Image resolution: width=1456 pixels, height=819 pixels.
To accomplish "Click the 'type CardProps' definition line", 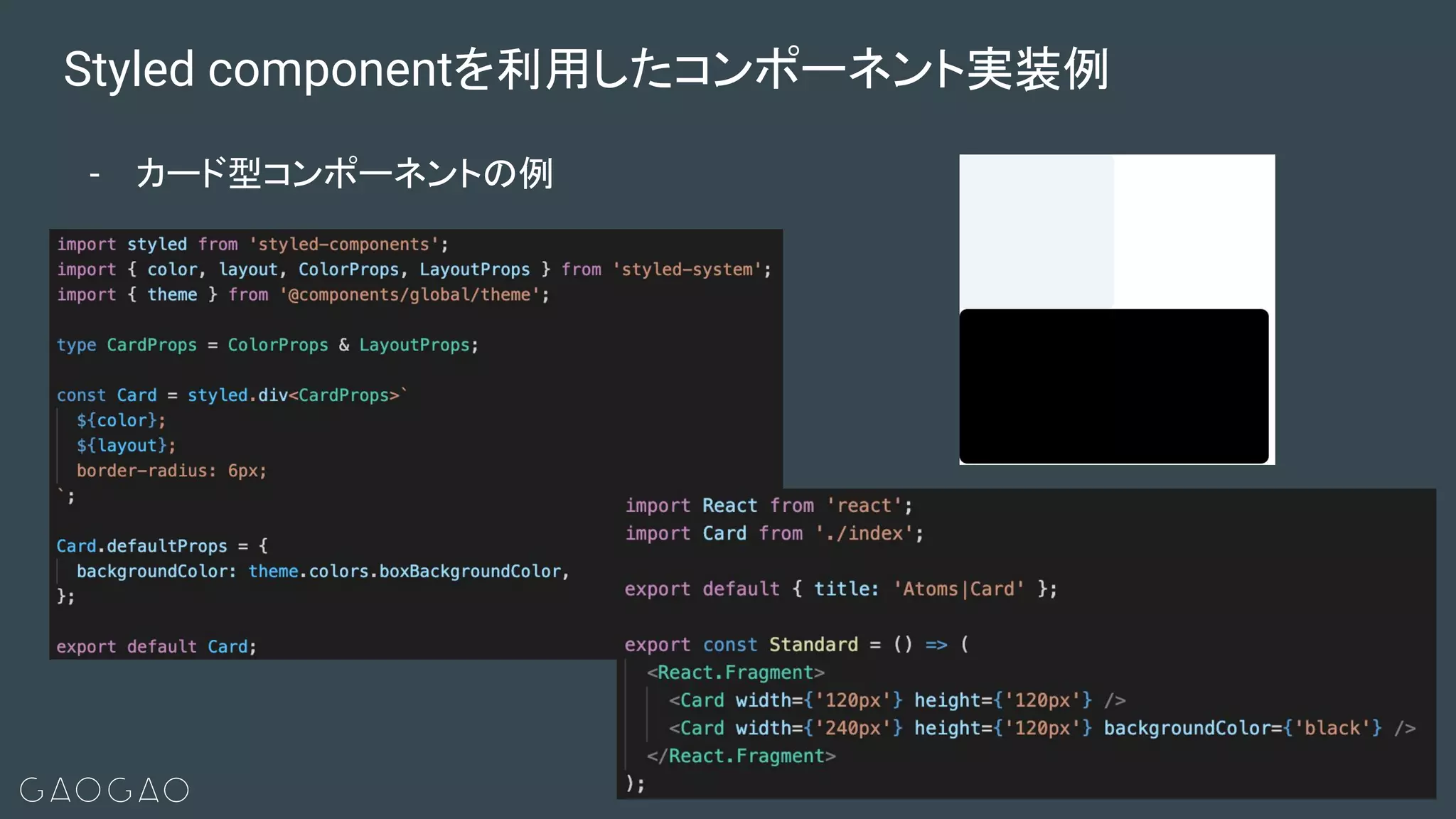I will [x=267, y=345].
